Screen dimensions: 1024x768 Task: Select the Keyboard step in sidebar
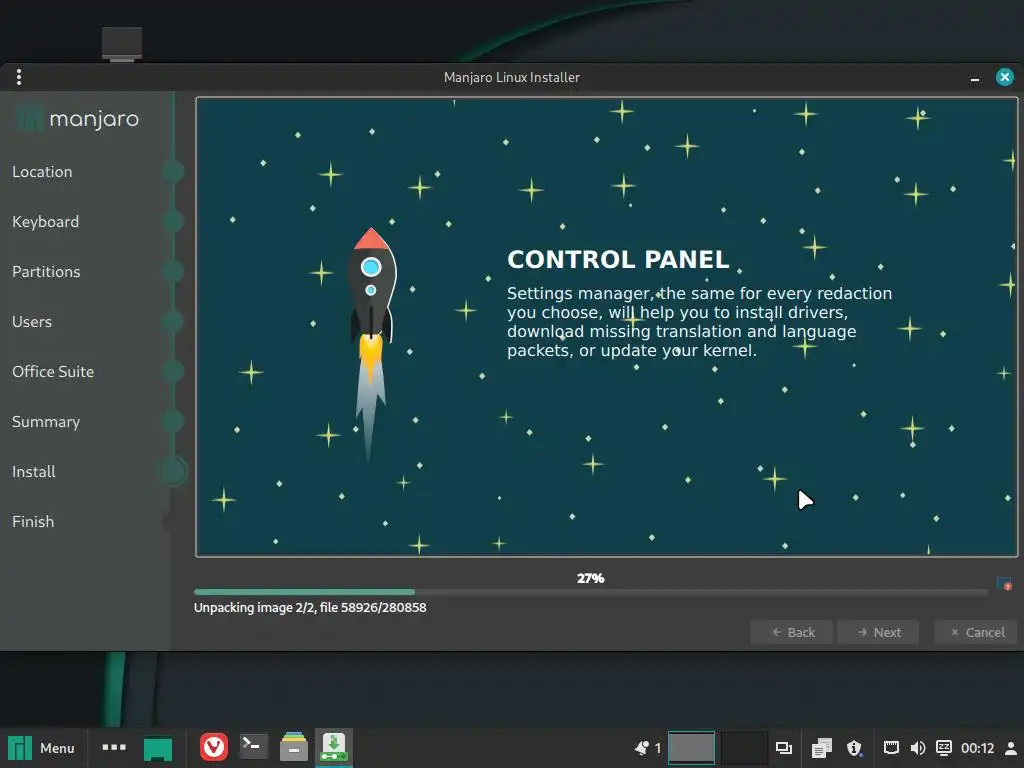[x=45, y=222]
